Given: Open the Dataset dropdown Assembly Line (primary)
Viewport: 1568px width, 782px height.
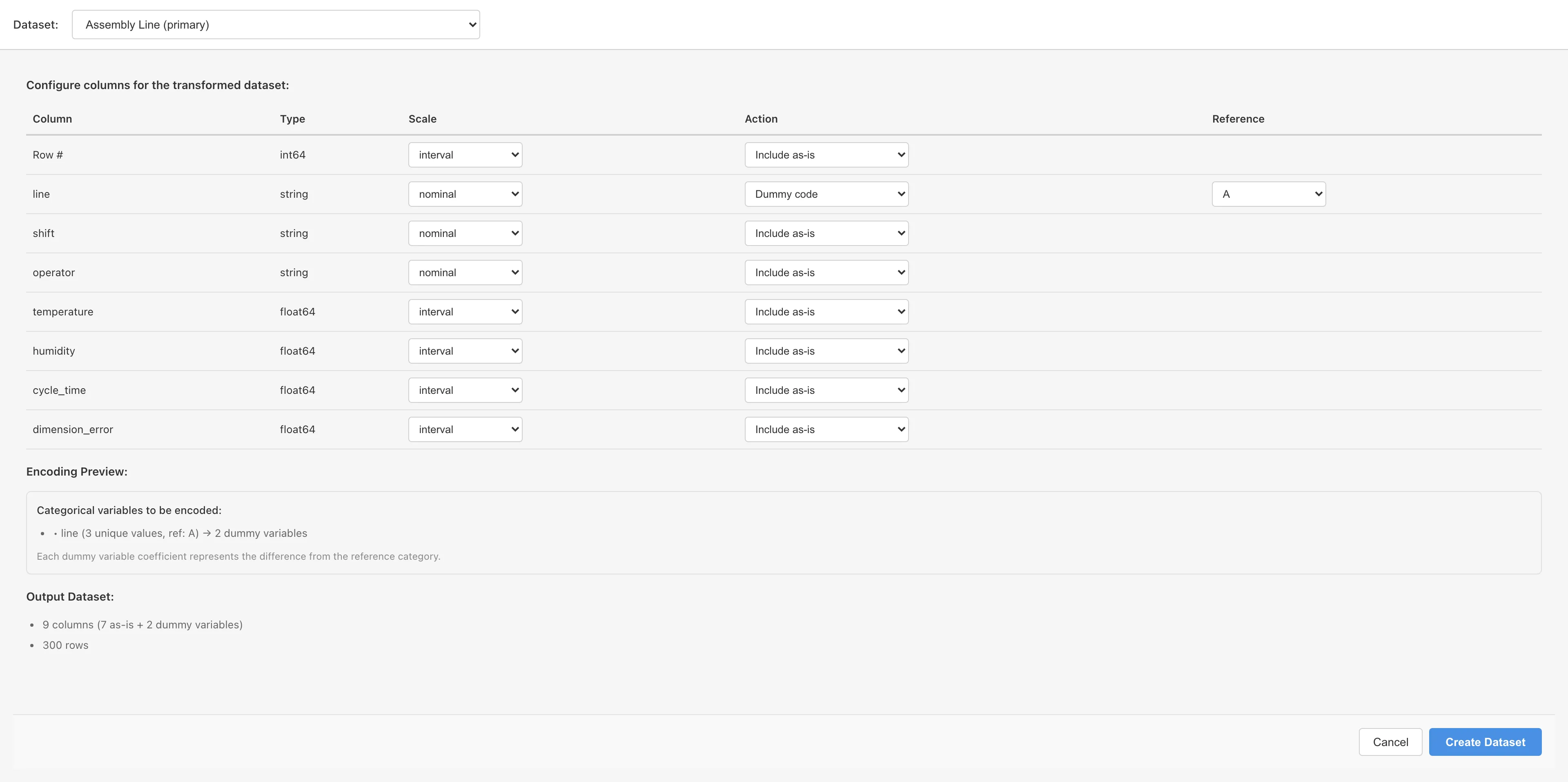Looking at the screenshot, I should pyautogui.click(x=276, y=25).
